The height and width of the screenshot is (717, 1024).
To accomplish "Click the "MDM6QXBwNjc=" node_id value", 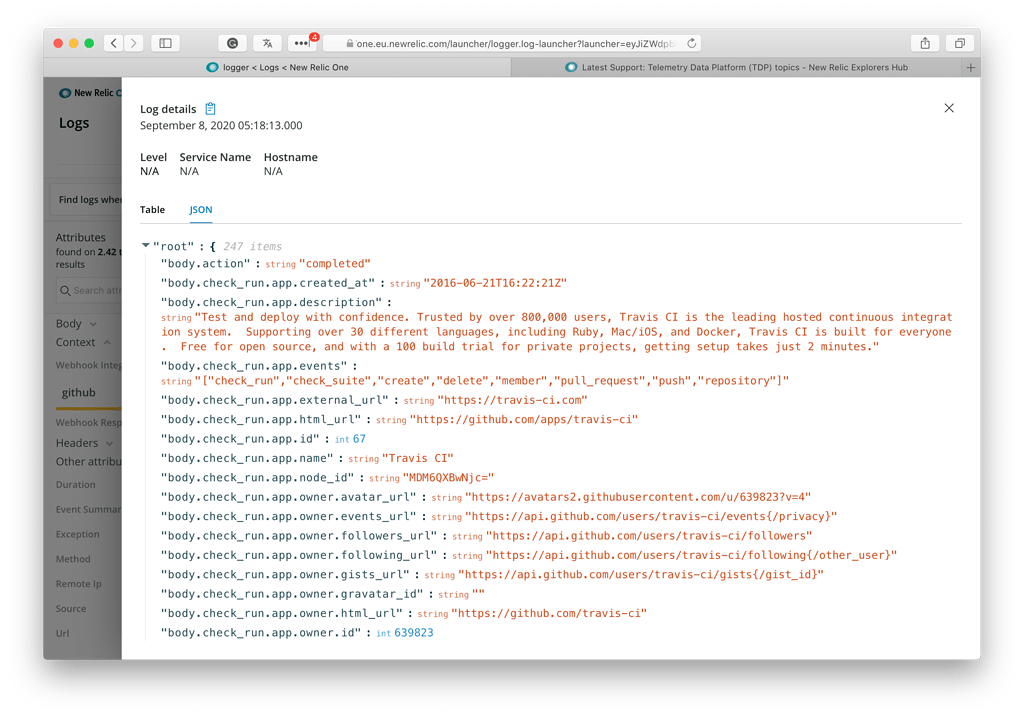I will (448, 478).
